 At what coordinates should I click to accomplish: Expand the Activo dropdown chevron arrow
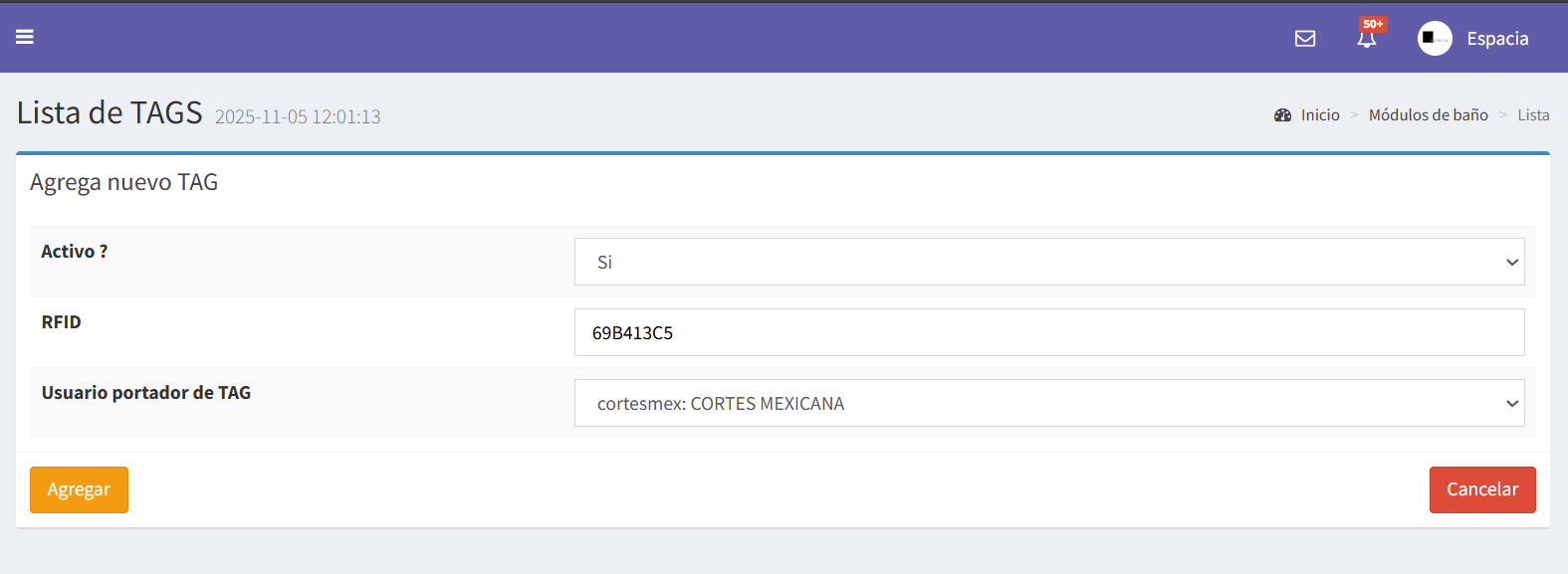(1511, 263)
